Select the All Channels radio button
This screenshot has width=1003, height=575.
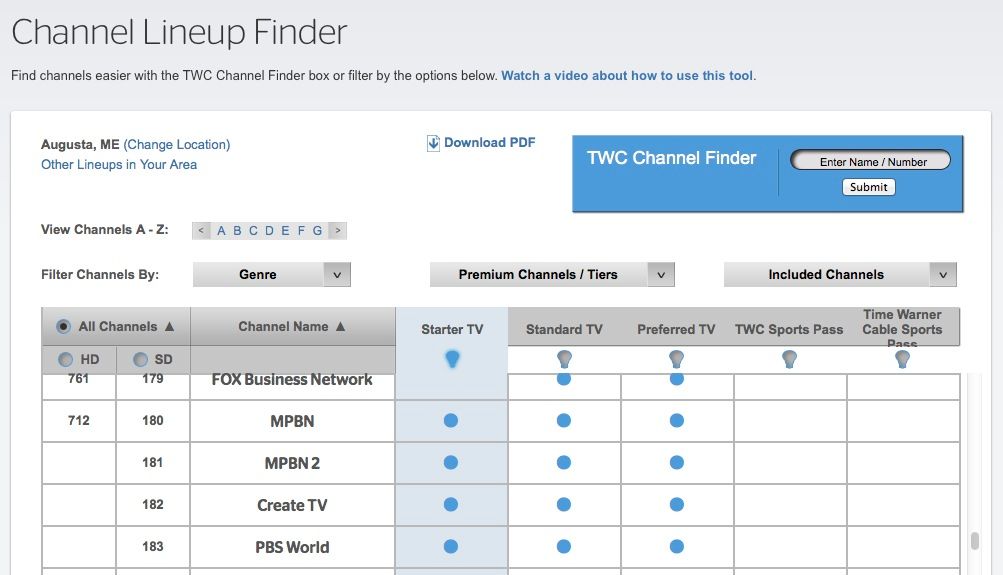click(63, 326)
